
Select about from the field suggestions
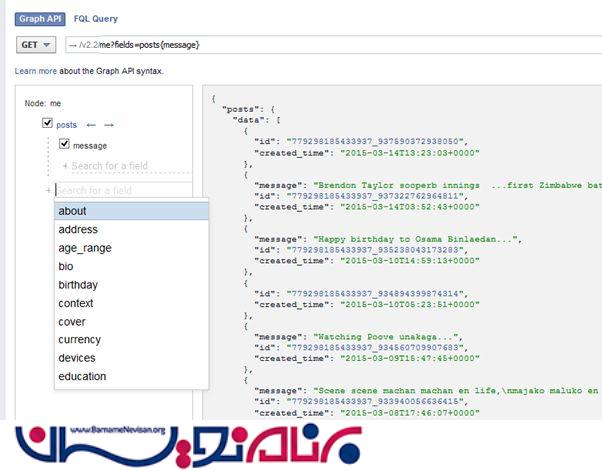point(72,211)
